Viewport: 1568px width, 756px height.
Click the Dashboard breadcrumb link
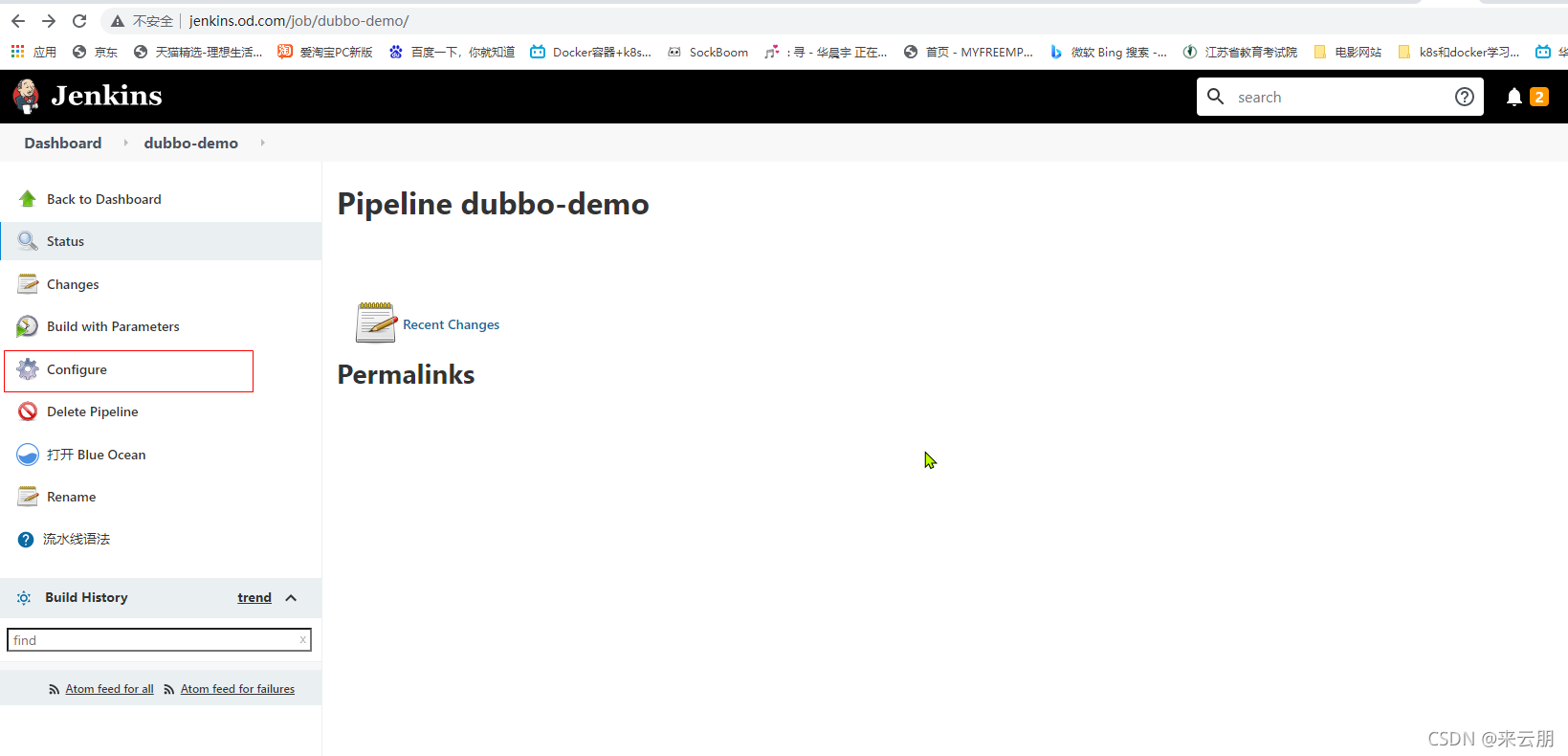(x=63, y=143)
